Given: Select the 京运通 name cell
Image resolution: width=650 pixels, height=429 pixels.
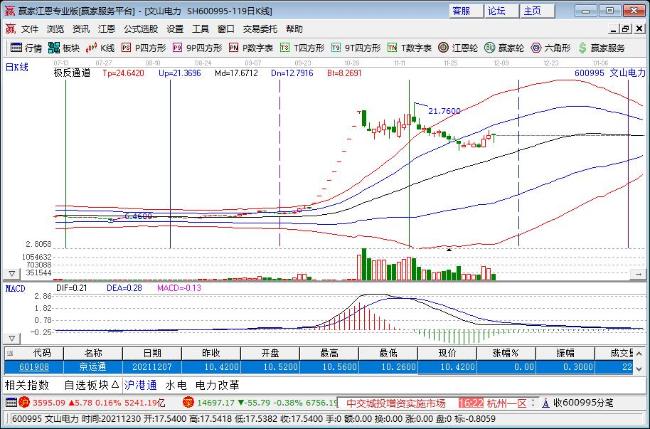Looking at the screenshot, I should (x=93, y=367).
